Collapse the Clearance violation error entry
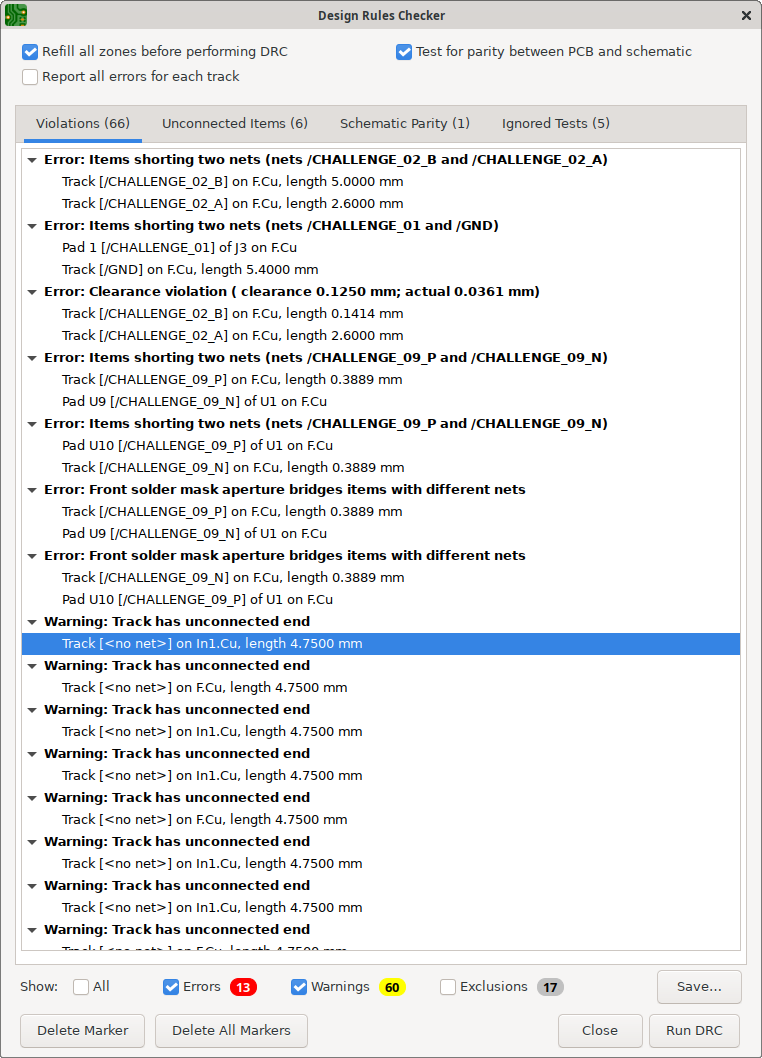 [x=32, y=292]
